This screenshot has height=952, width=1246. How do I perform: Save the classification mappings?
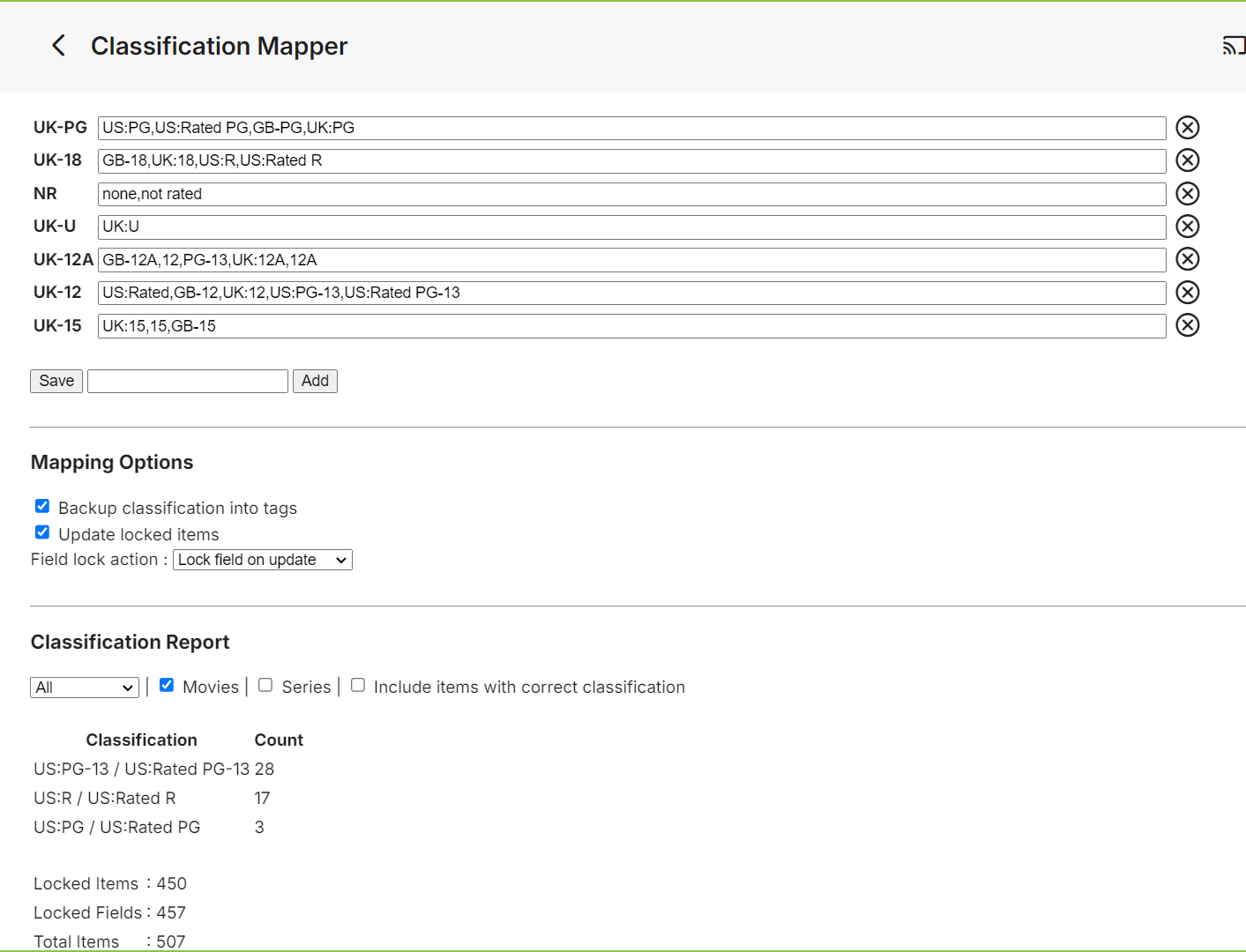(x=56, y=380)
